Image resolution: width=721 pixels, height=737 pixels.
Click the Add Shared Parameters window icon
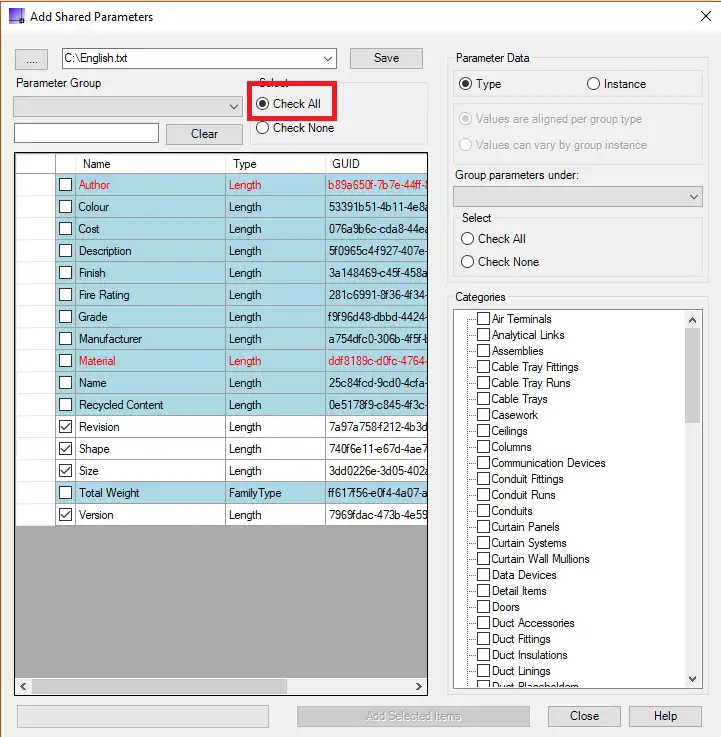[x=16, y=15]
